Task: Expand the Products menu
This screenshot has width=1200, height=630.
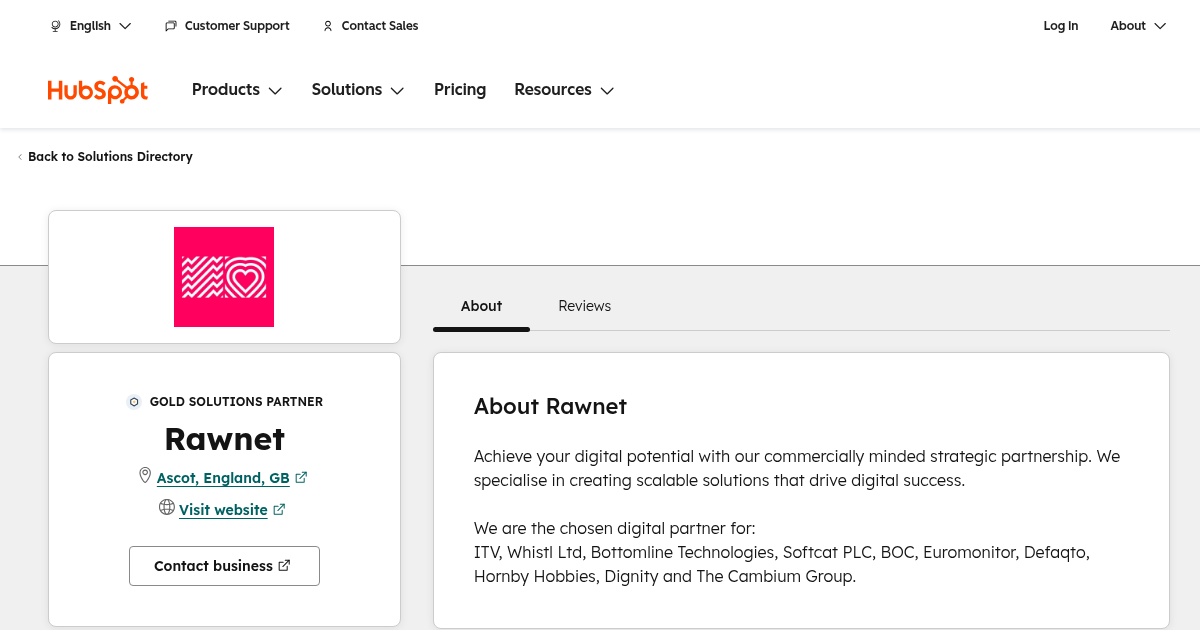Action: 237,90
